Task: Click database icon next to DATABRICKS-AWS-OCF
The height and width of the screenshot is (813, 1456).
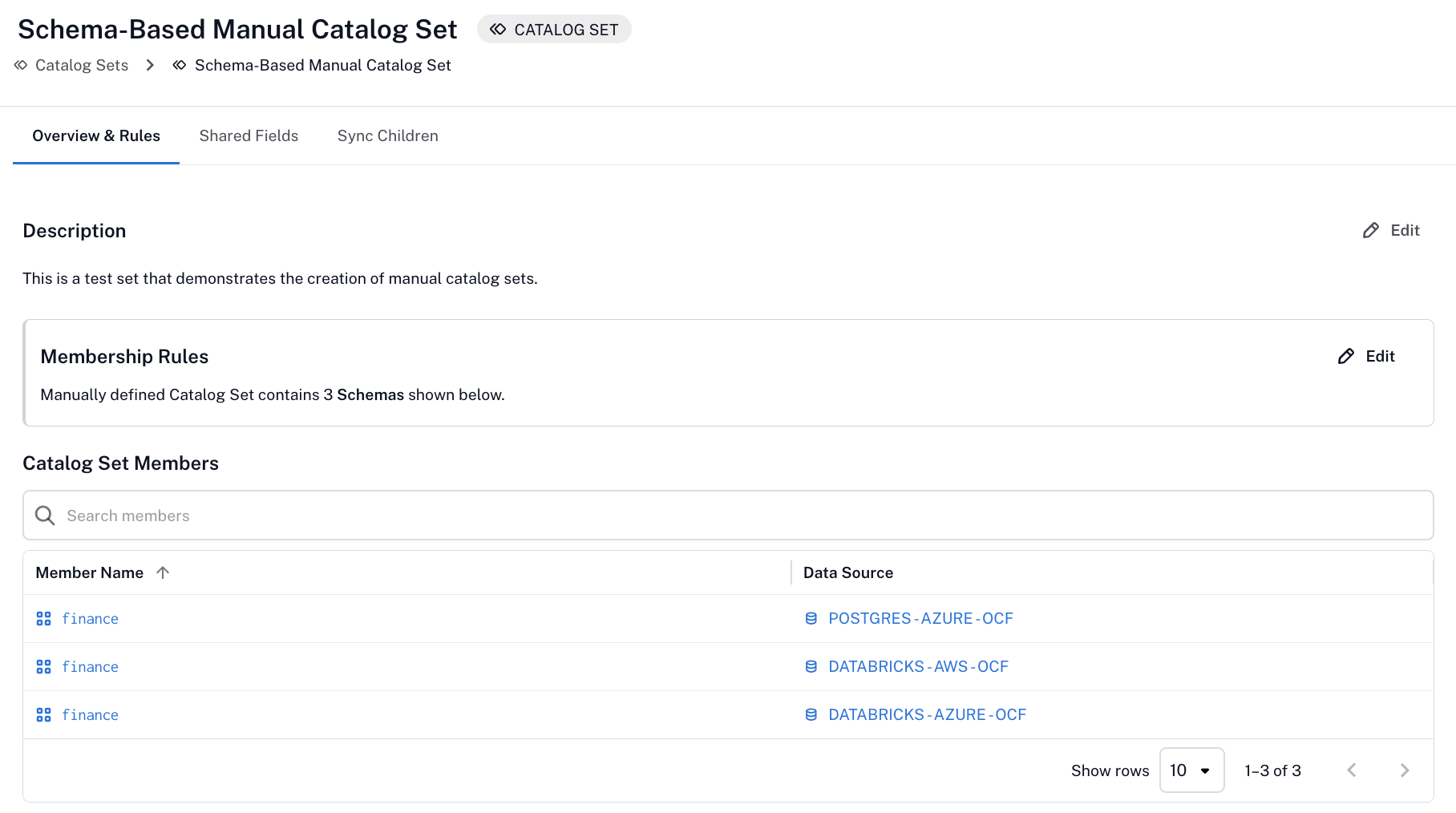Action: 811,666
